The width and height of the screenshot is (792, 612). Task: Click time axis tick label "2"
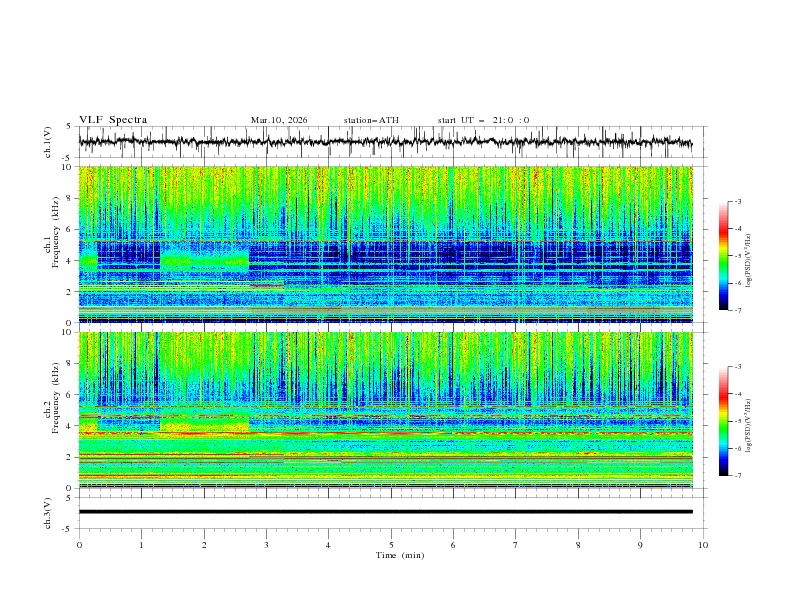pos(204,545)
